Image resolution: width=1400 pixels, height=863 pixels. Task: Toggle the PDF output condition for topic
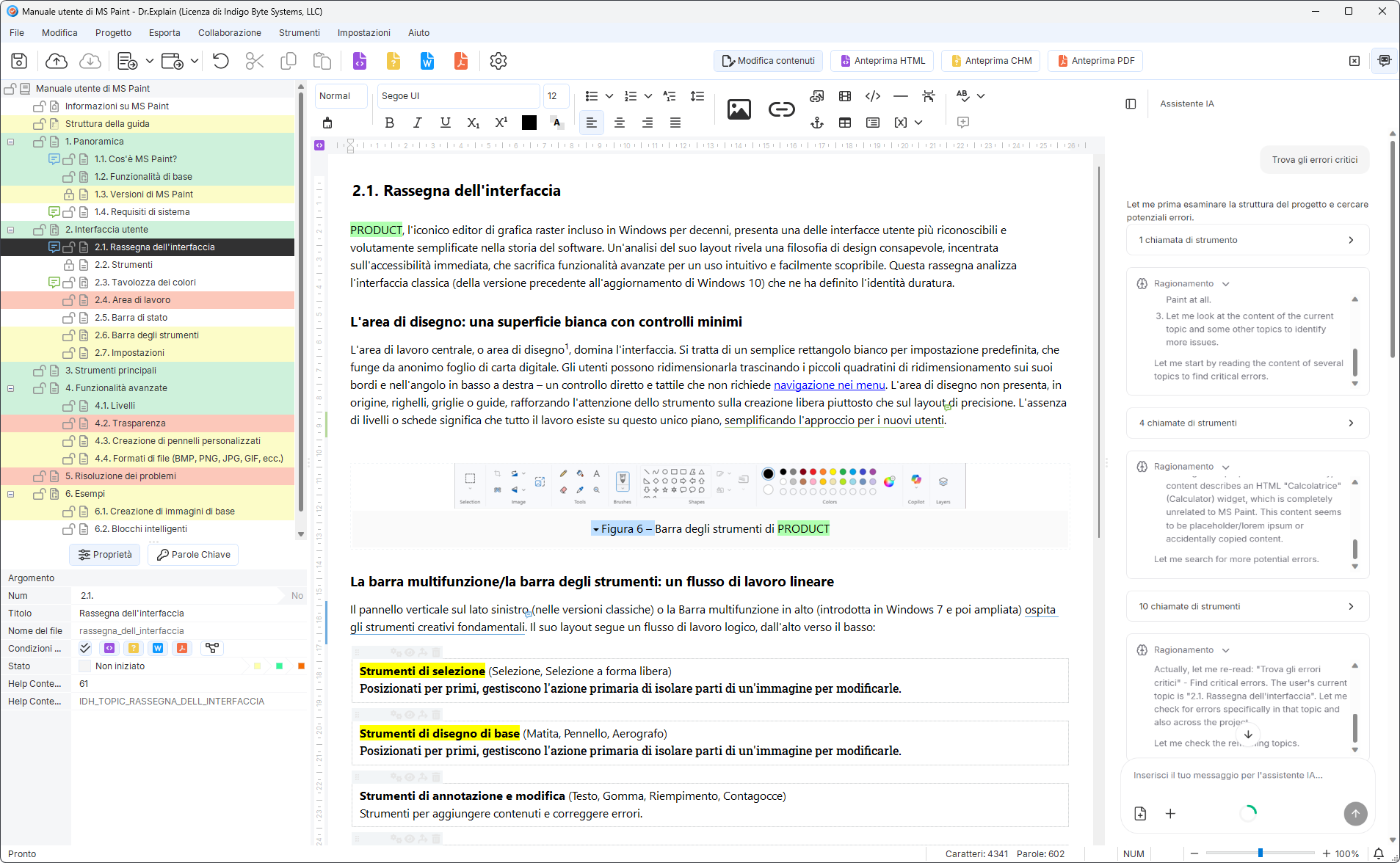click(x=182, y=648)
